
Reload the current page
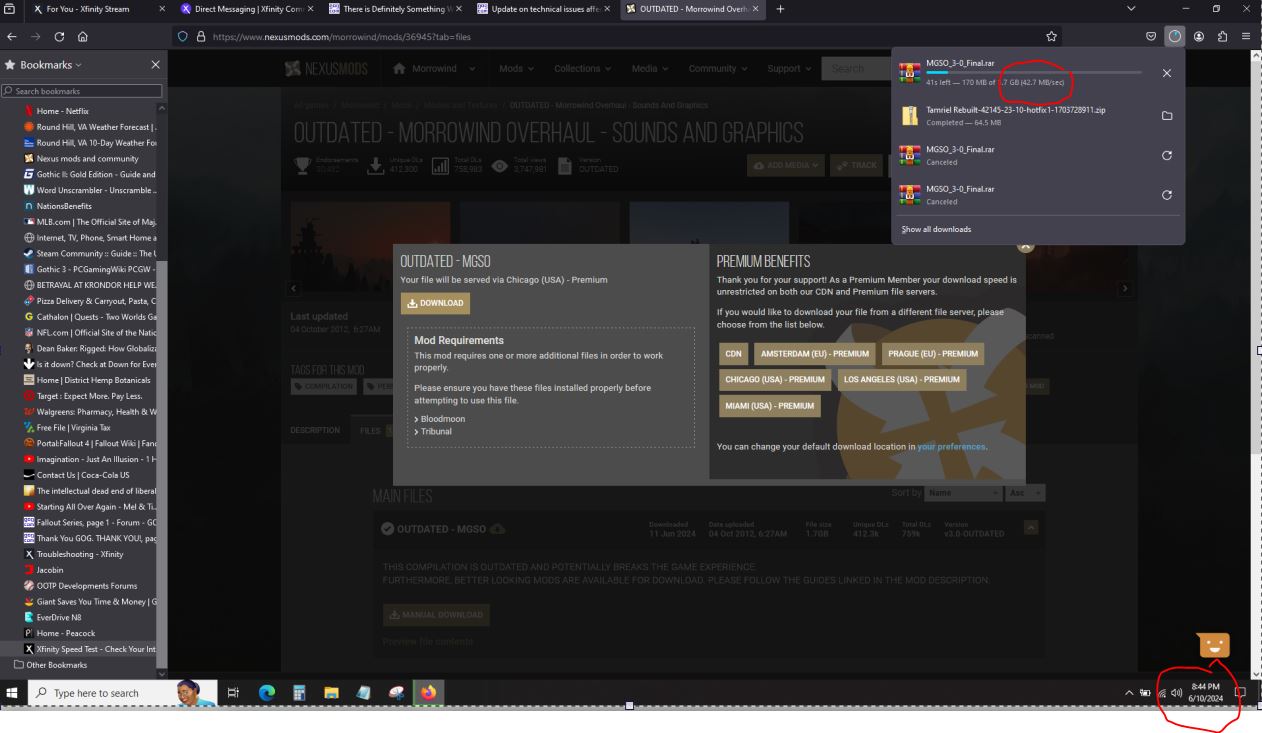click(x=61, y=37)
